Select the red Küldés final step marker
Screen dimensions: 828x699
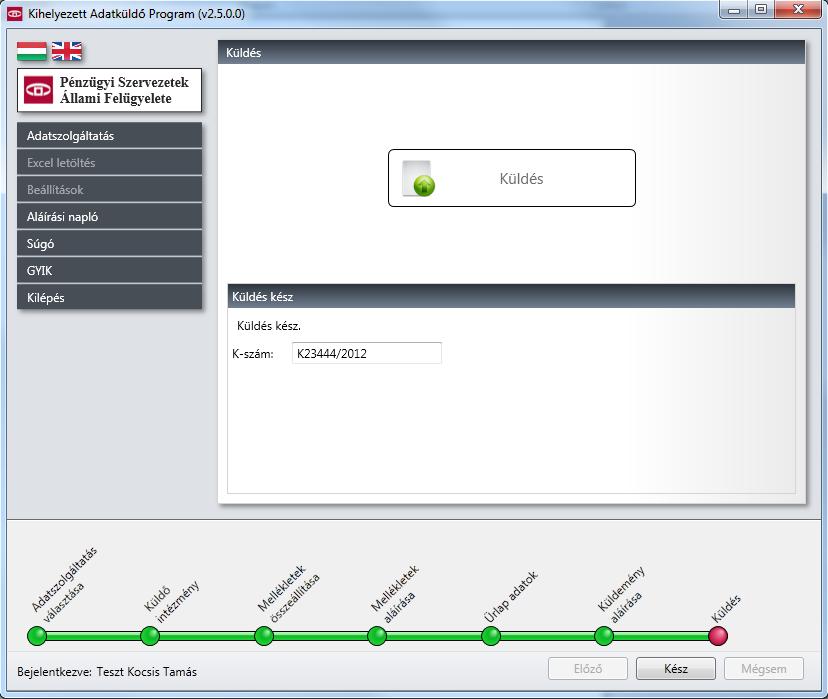[x=718, y=636]
